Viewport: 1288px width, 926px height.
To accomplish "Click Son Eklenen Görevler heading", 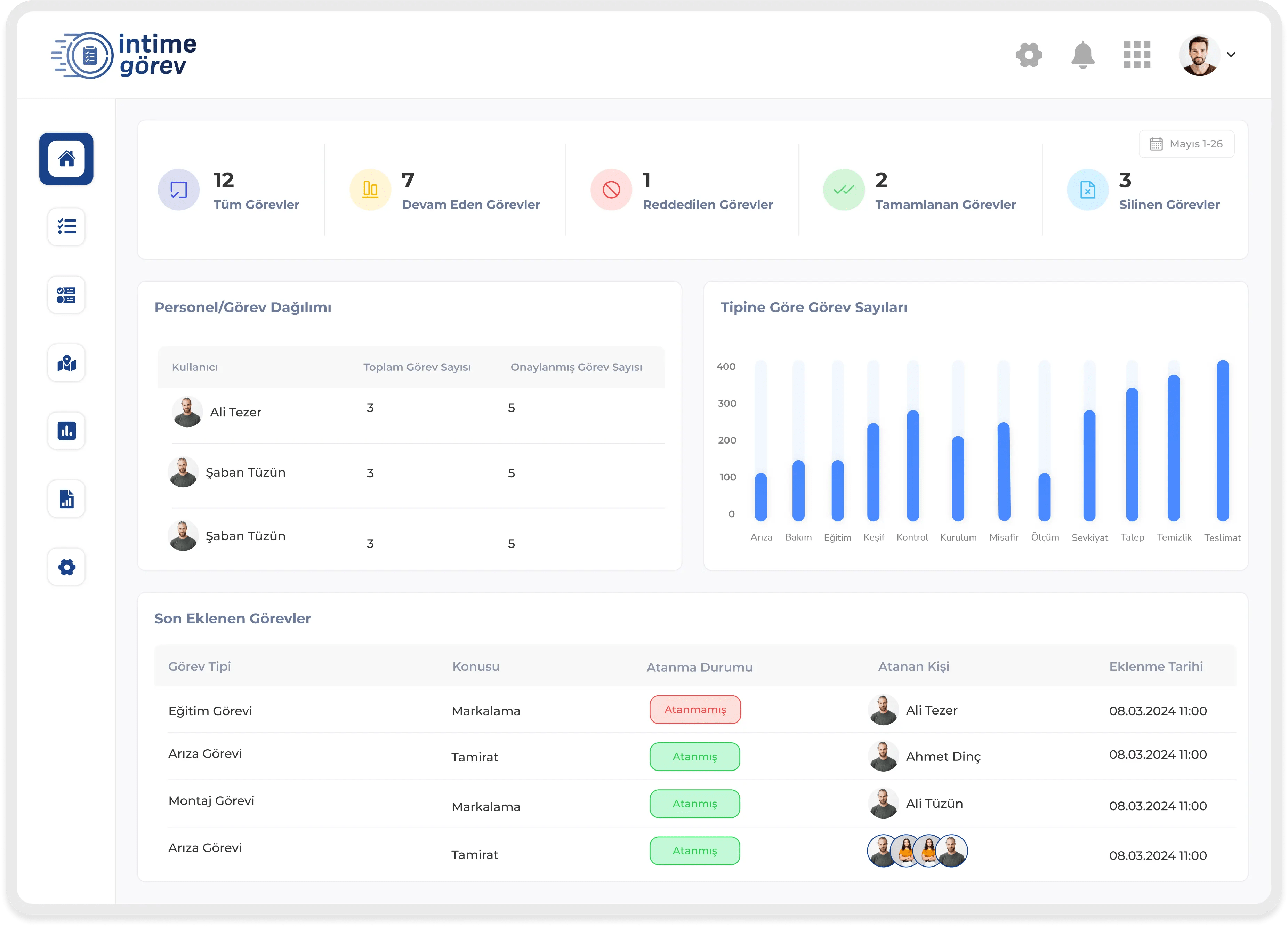I will pos(232,618).
